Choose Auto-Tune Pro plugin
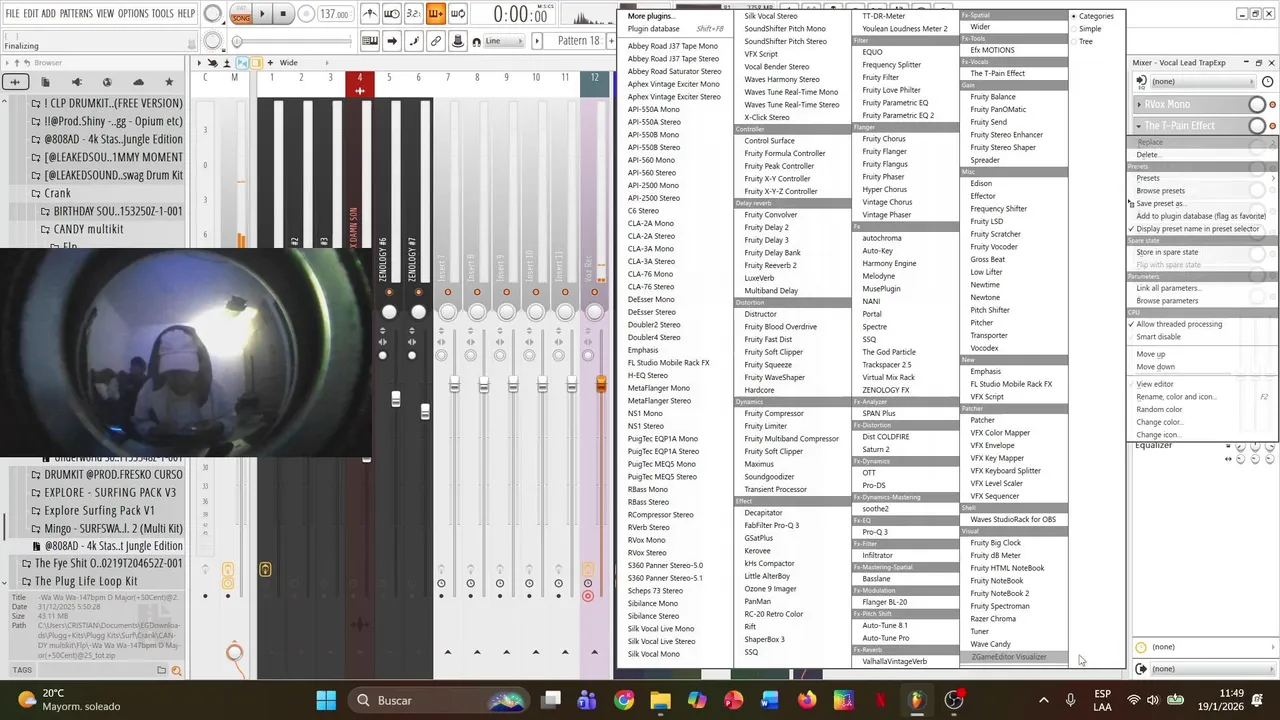Screen dimensions: 1280x720 [x=885, y=638]
